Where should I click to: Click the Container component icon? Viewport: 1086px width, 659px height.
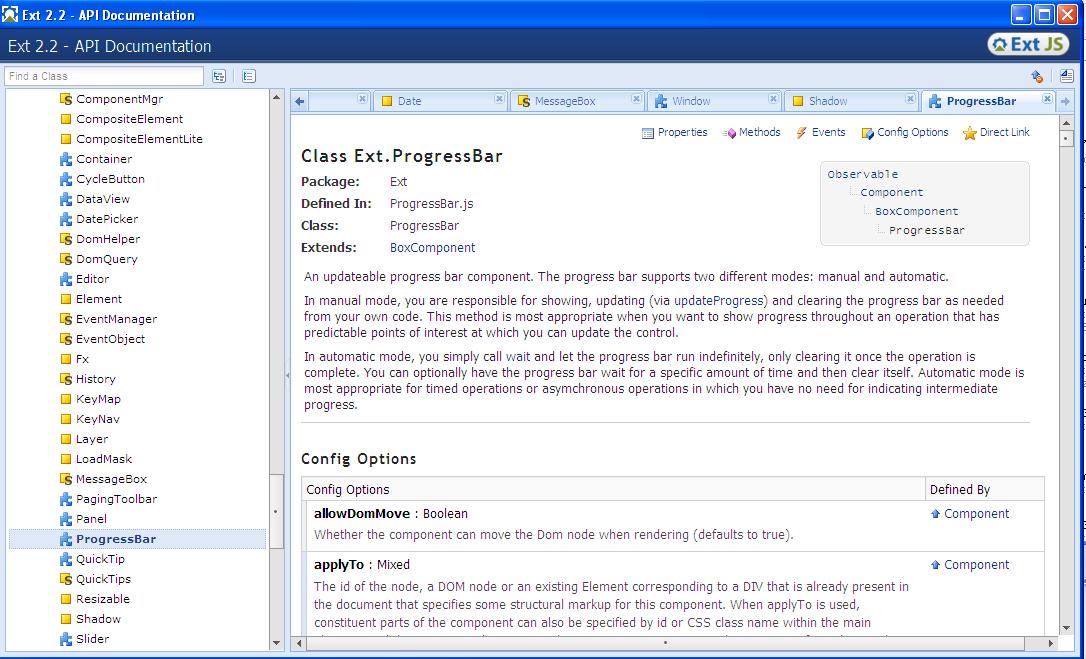pyautogui.click(x=66, y=159)
